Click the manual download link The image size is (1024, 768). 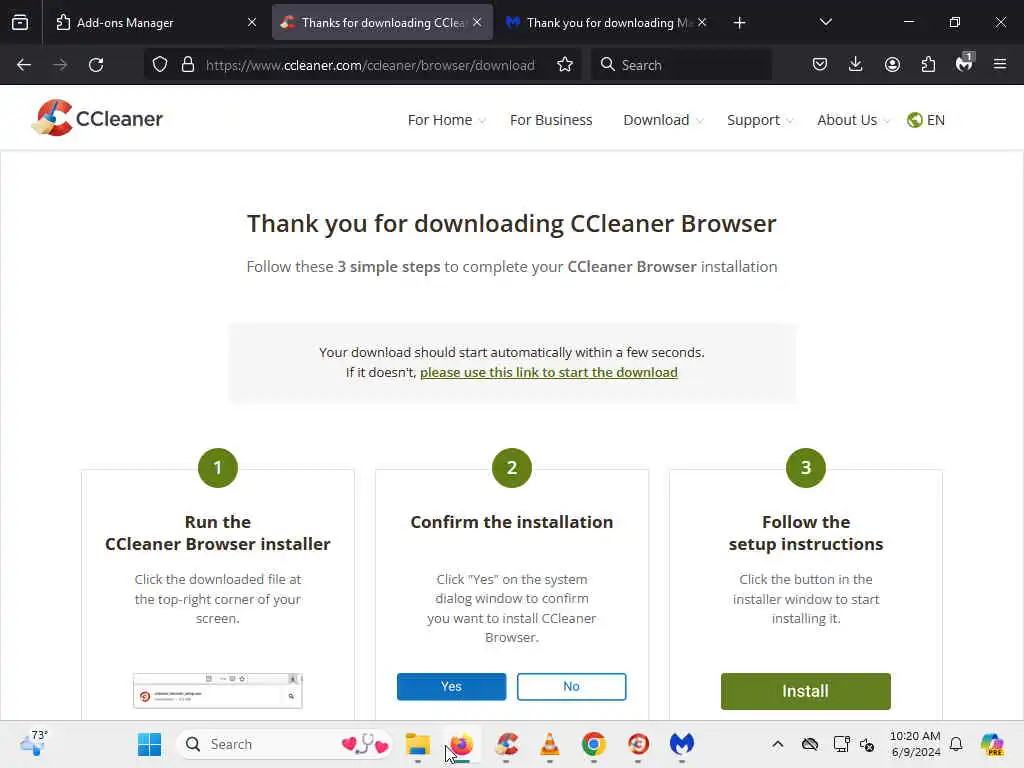(x=549, y=372)
